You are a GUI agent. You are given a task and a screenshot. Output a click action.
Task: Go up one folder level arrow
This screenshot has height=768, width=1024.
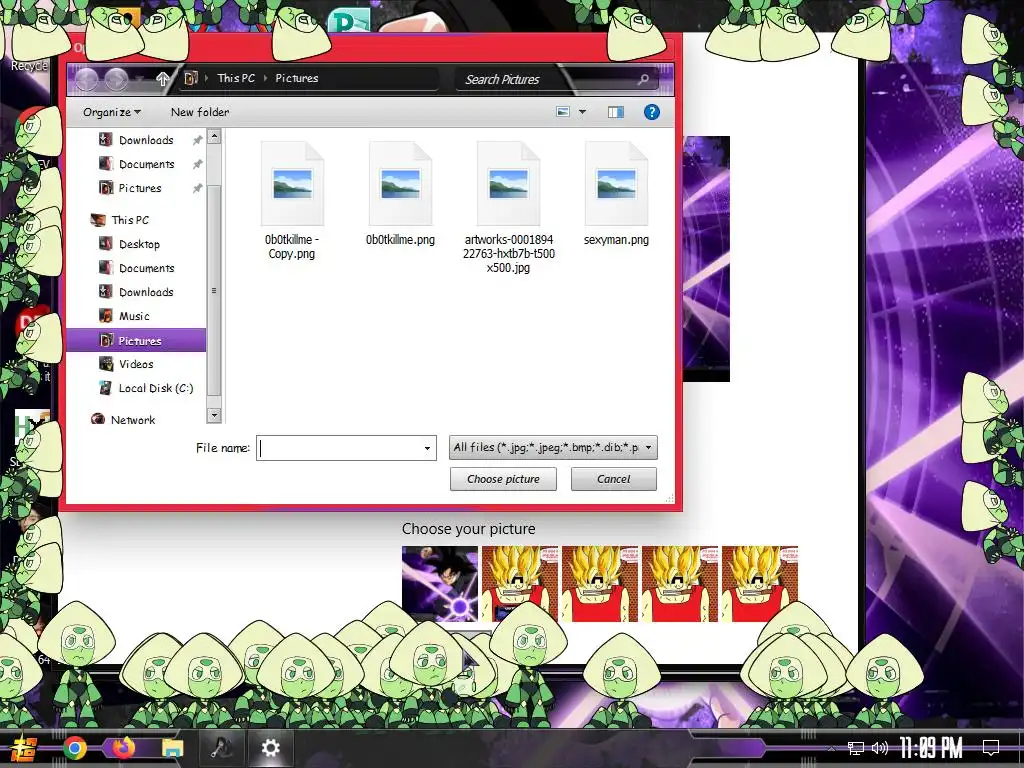[x=163, y=79]
